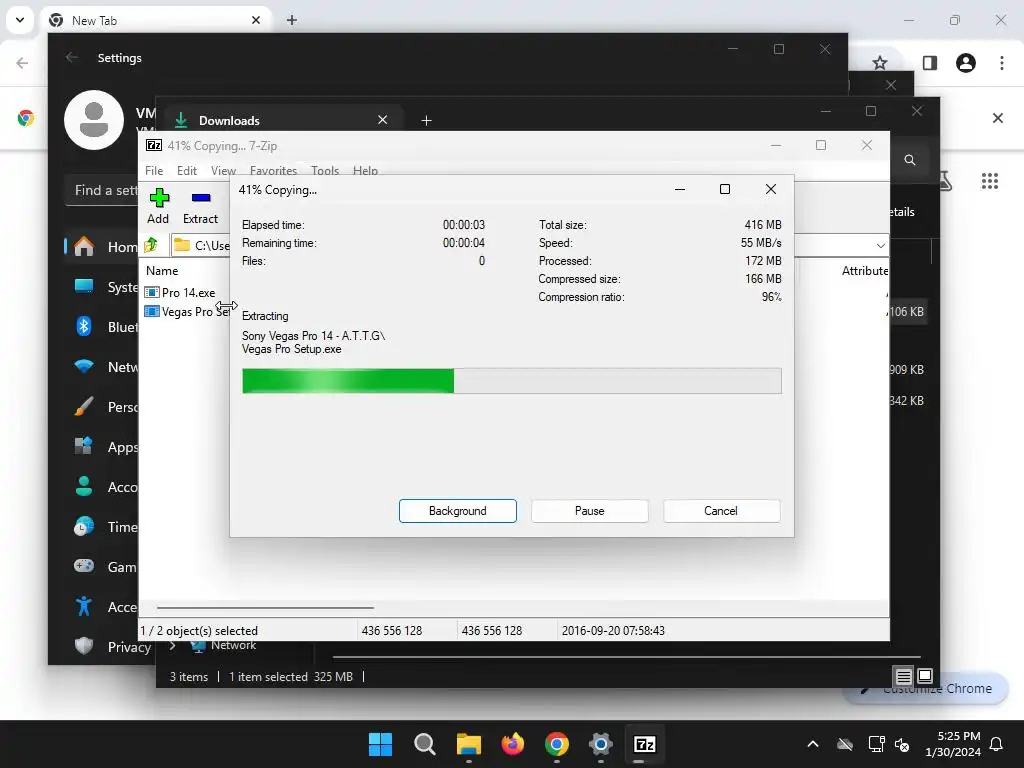
Task: Open the 7-Zip Tools menu
Action: pyautogui.click(x=325, y=170)
